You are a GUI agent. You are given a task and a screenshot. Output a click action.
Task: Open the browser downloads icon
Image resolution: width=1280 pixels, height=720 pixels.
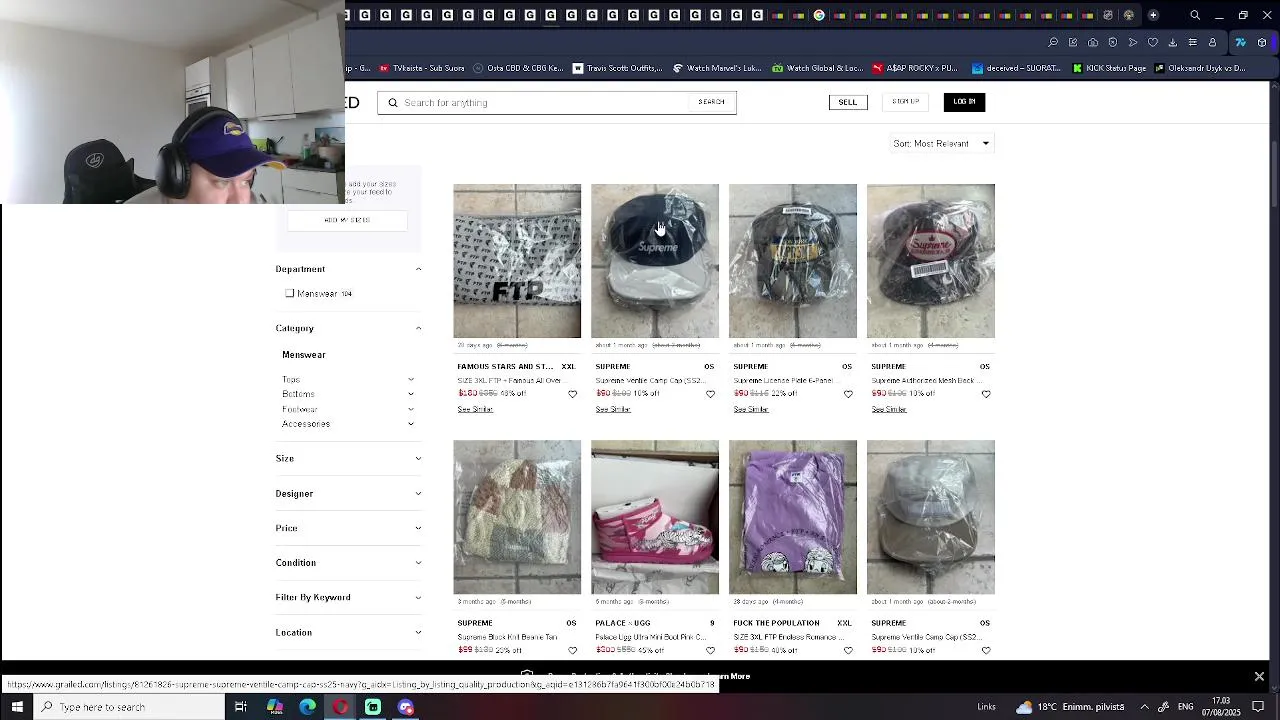click(x=1173, y=42)
